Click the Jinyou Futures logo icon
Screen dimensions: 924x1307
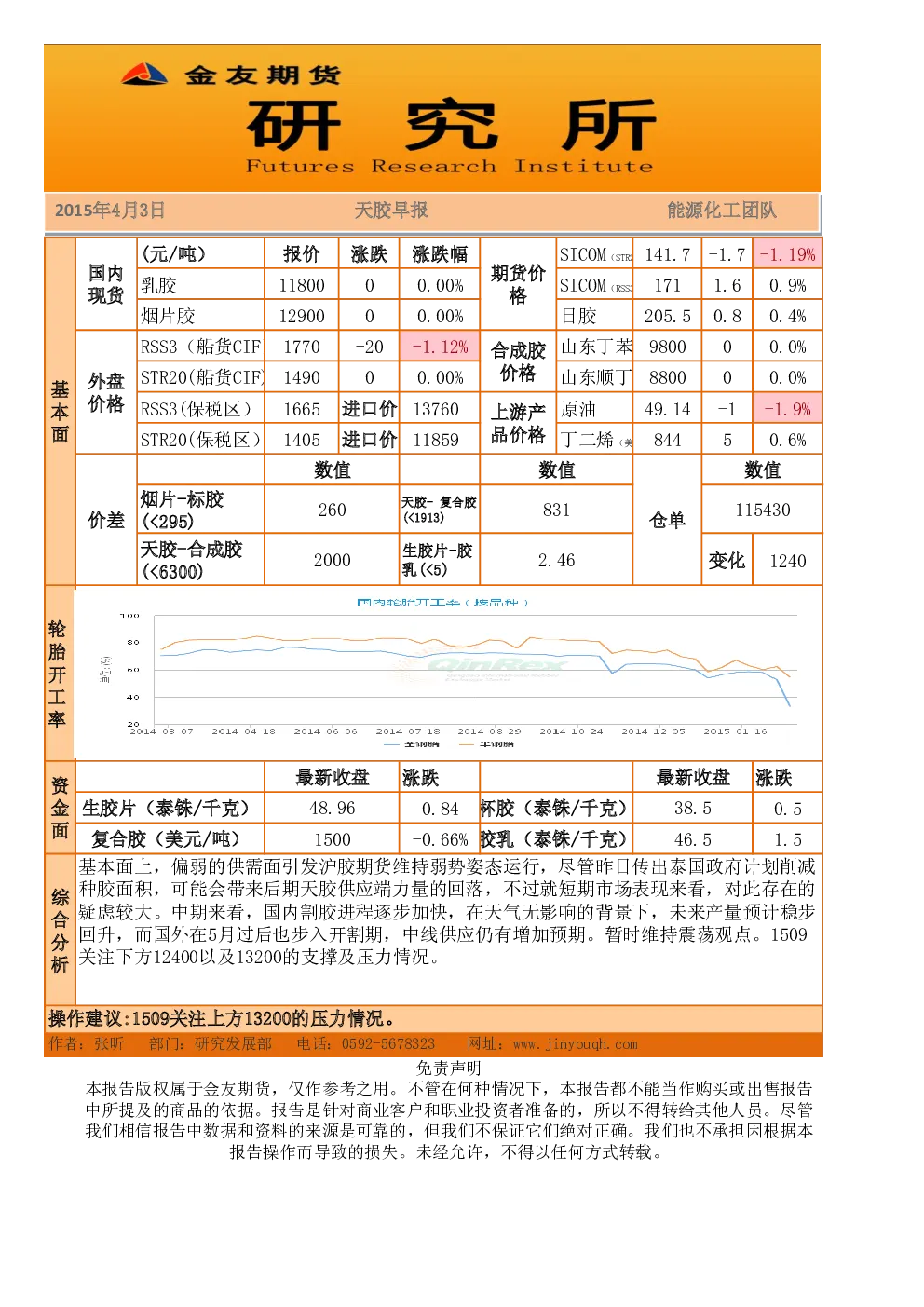(144, 74)
